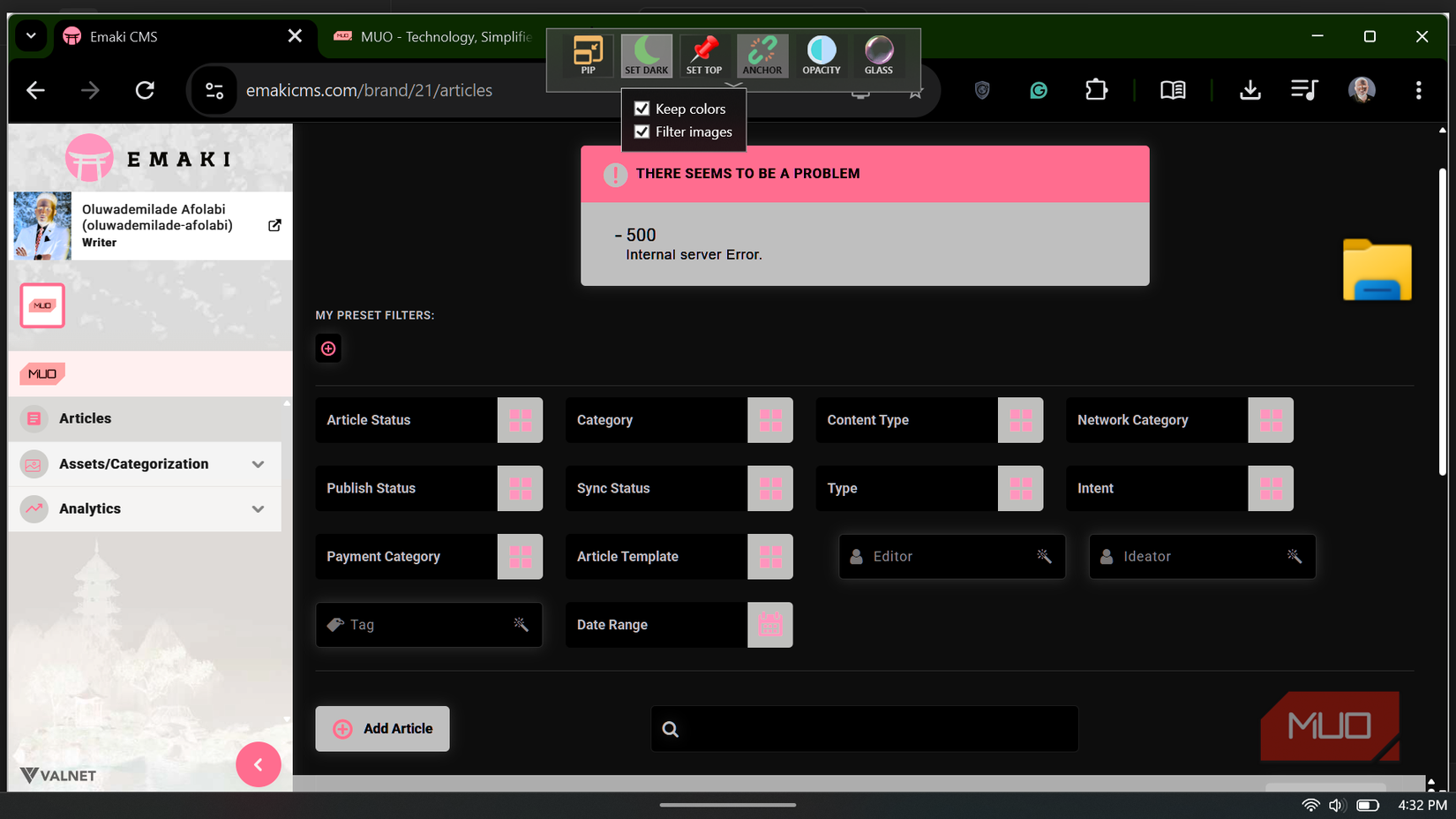
Task: Clear the Tag field with the wand icon
Action: 519,624
